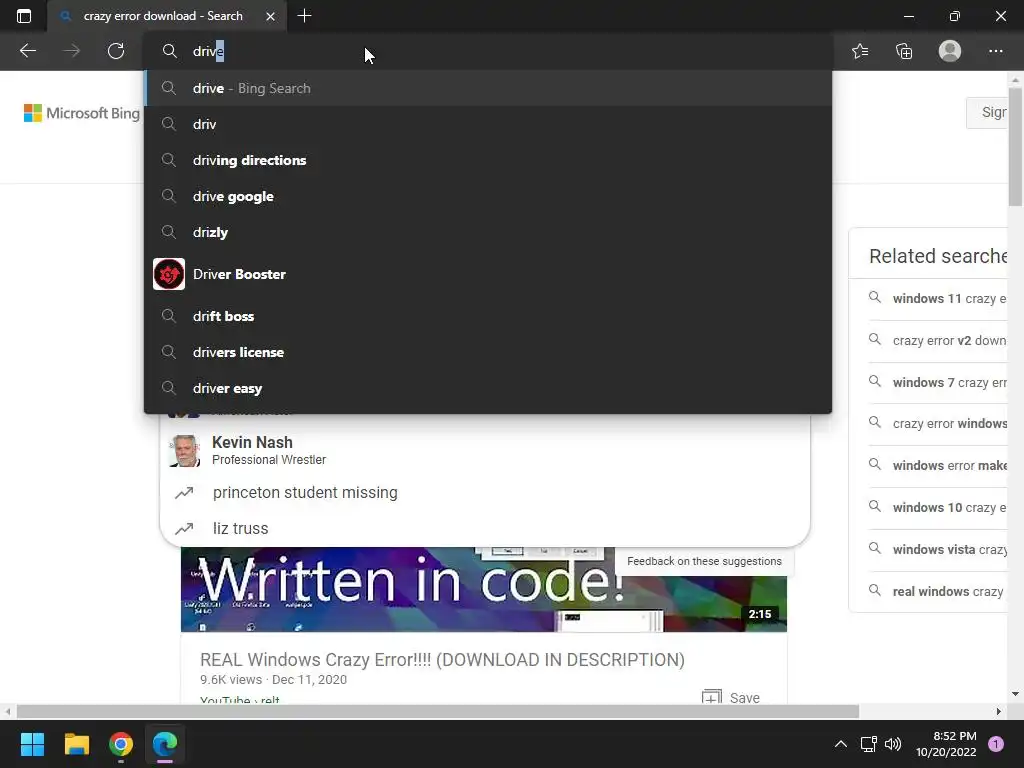
Task: Click the trending arrow icon beside 'liz truss'
Action: [x=184, y=528]
